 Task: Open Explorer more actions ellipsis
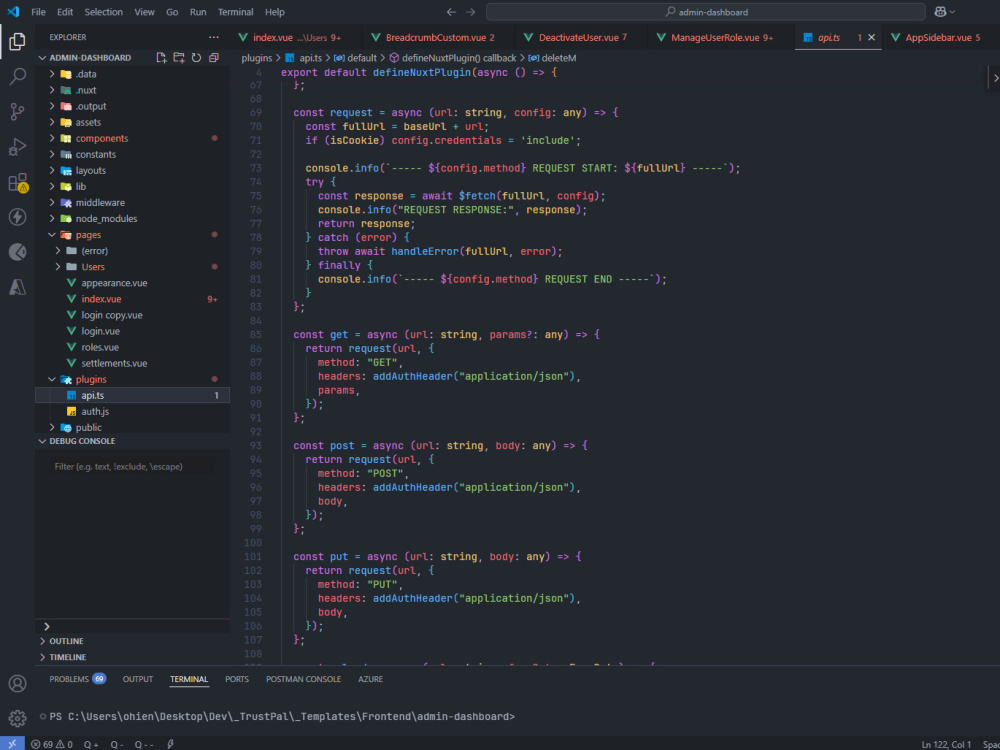(214, 37)
